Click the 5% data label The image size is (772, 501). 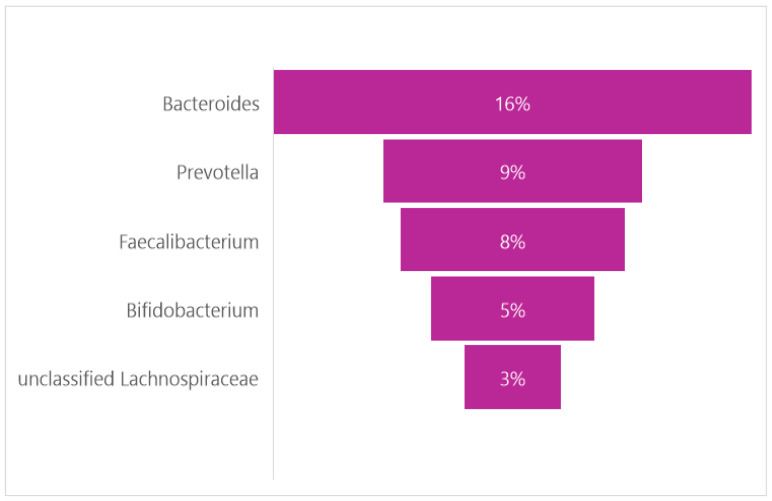[x=513, y=310]
